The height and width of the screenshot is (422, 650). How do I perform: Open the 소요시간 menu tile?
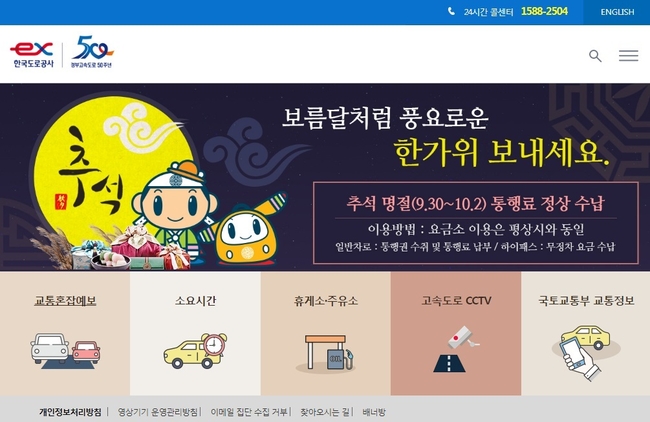pyautogui.click(x=195, y=334)
